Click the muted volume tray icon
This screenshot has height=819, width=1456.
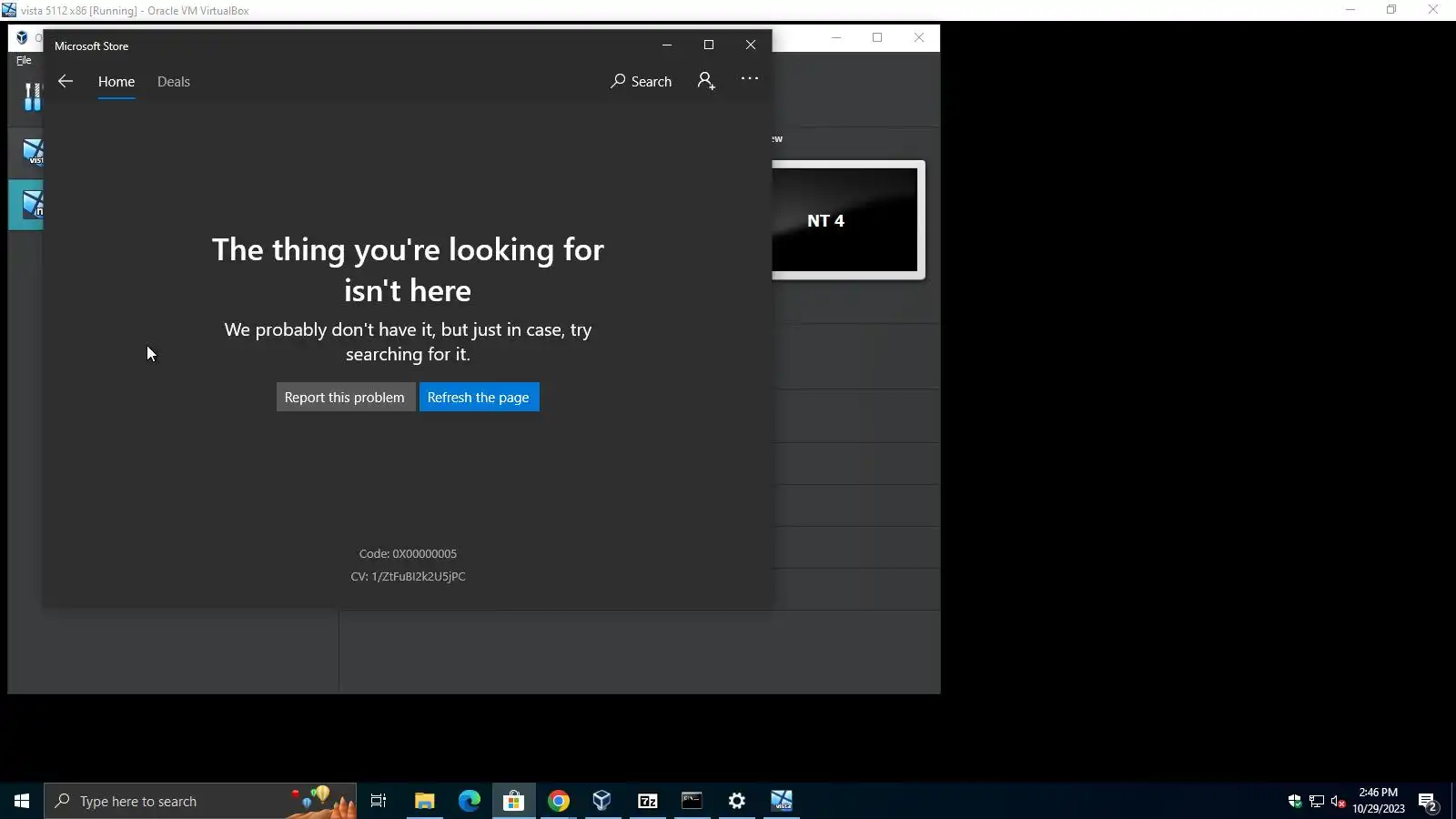pyautogui.click(x=1339, y=801)
